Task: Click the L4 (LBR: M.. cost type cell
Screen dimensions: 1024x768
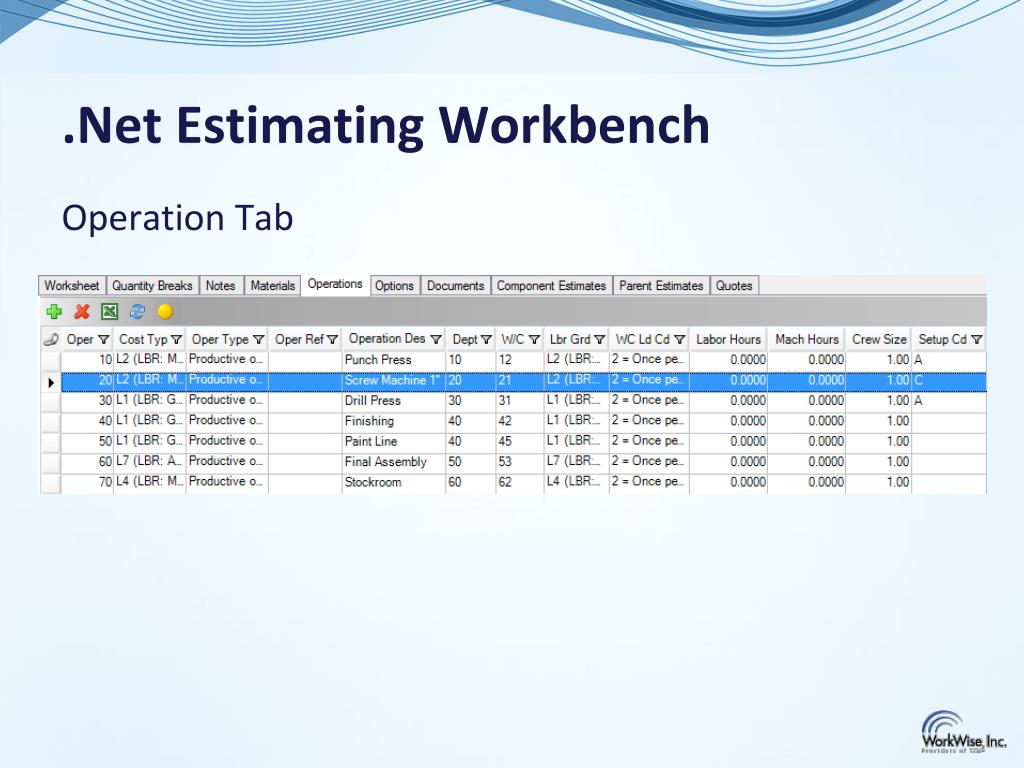Action: 150,482
